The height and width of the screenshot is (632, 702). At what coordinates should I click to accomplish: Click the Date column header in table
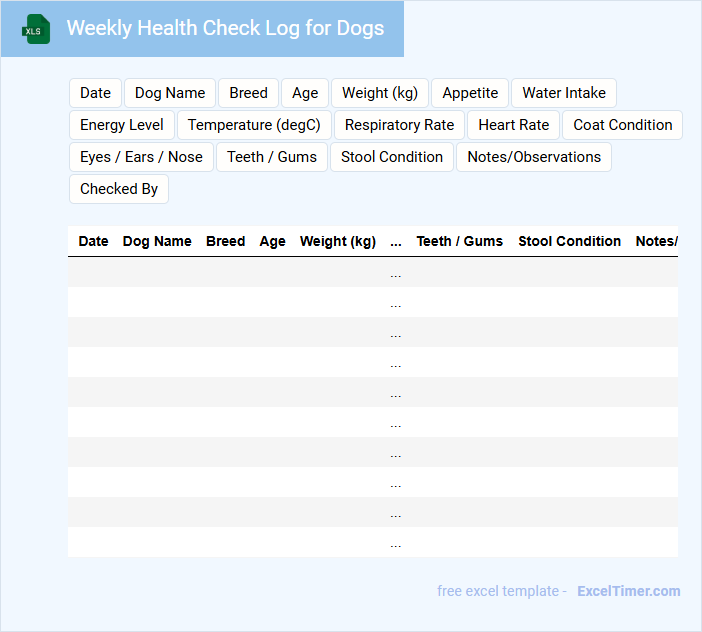point(93,241)
